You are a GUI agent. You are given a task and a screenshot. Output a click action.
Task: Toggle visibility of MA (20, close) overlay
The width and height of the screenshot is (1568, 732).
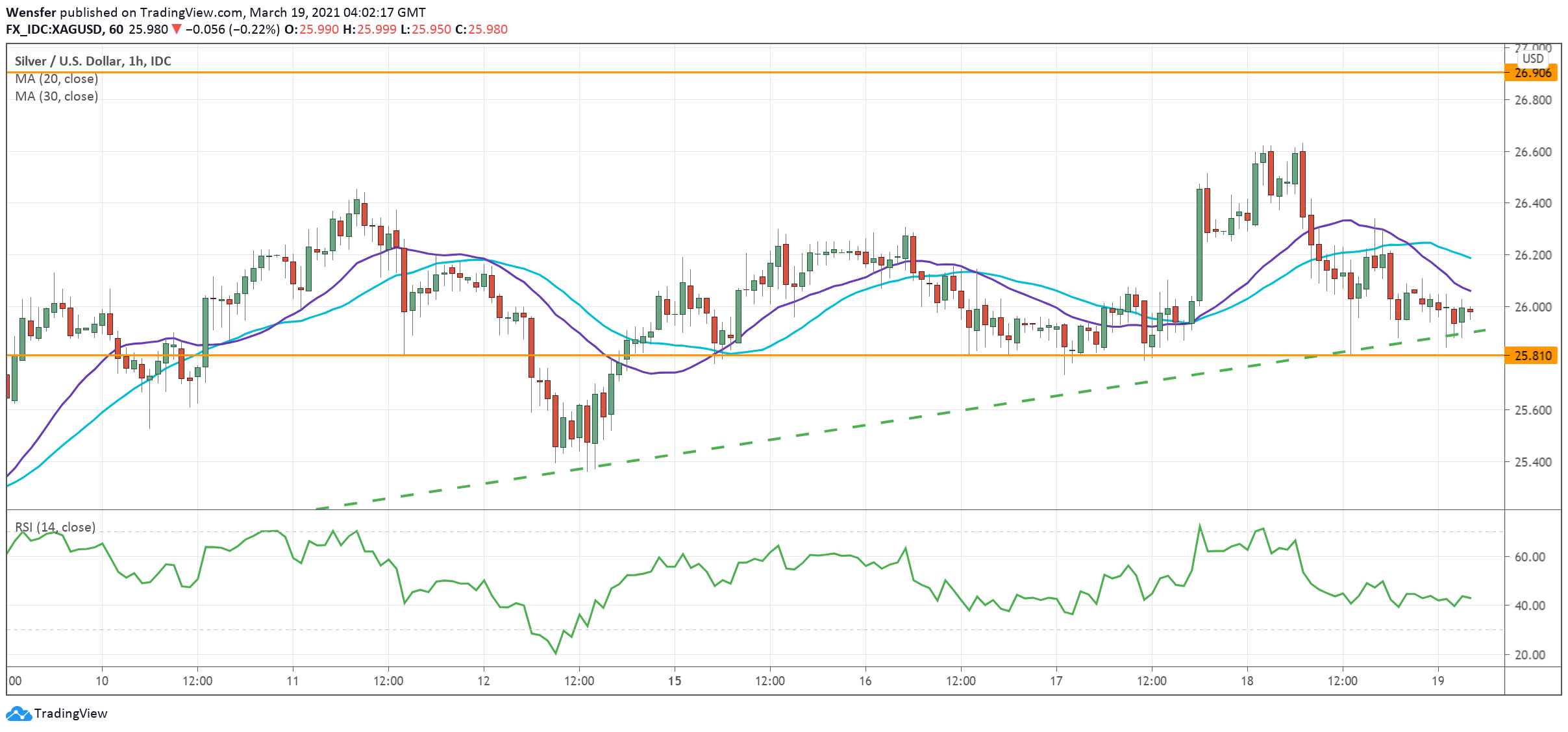pos(56,79)
